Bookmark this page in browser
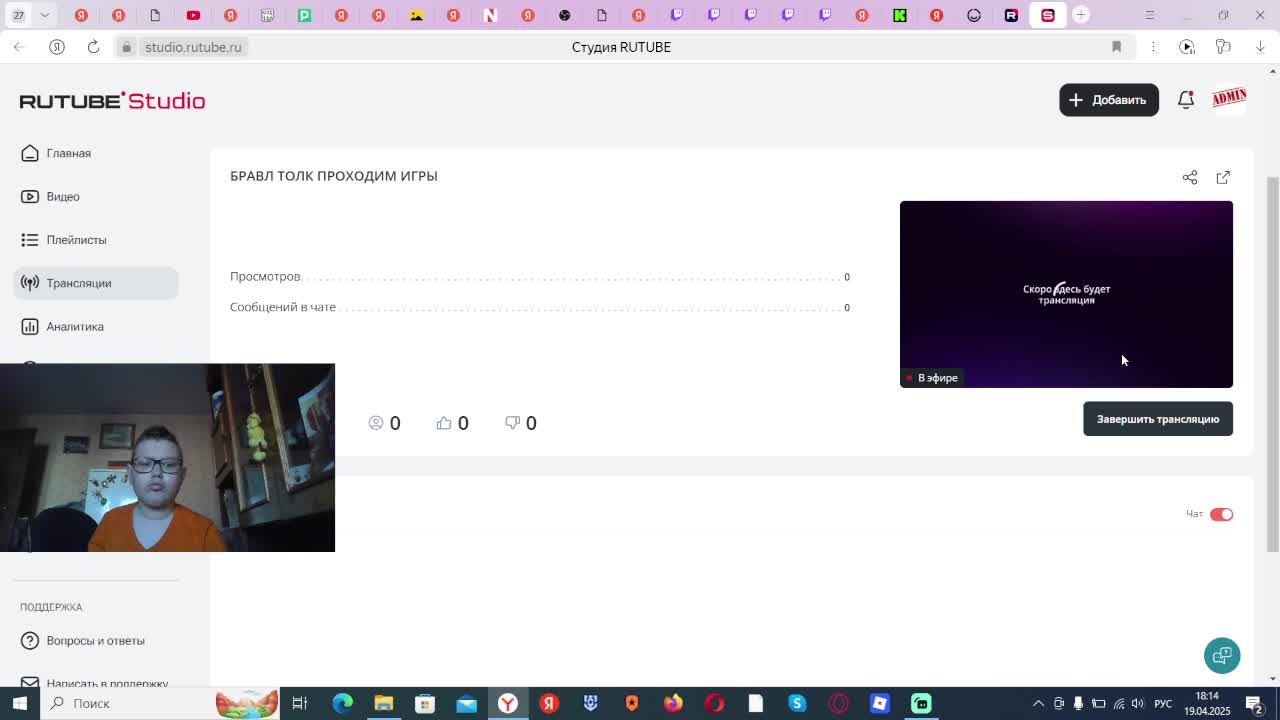 1117,47
